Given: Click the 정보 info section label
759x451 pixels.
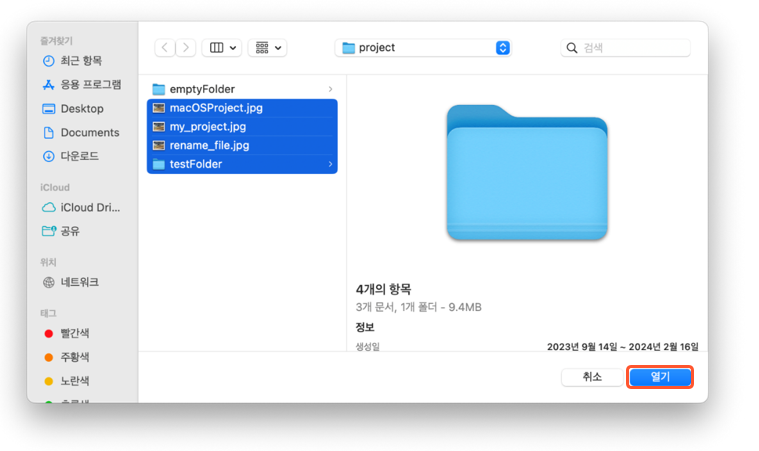Looking at the screenshot, I should click(365, 327).
